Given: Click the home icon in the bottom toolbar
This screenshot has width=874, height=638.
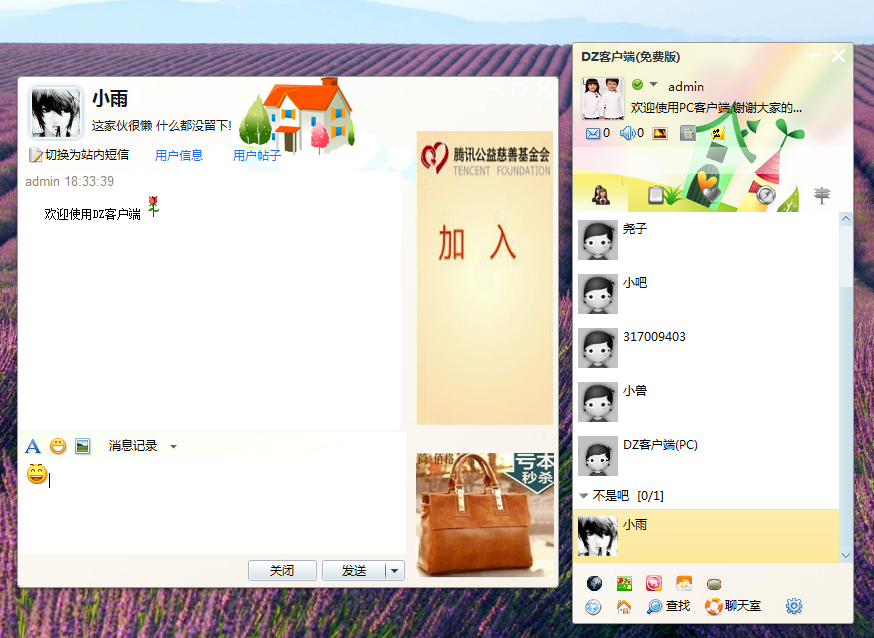Looking at the screenshot, I should pyautogui.click(x=622, y=606).
